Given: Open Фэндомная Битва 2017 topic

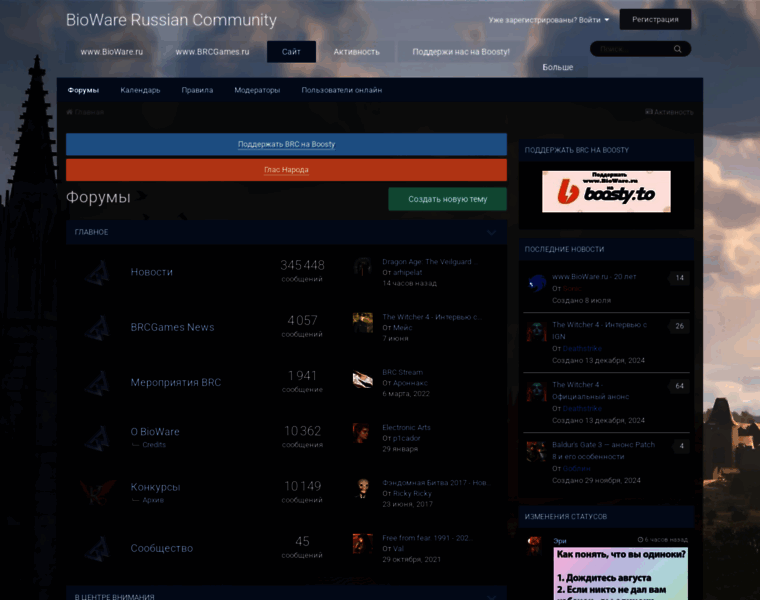Looking at the screenshot, I should point(436,483).
